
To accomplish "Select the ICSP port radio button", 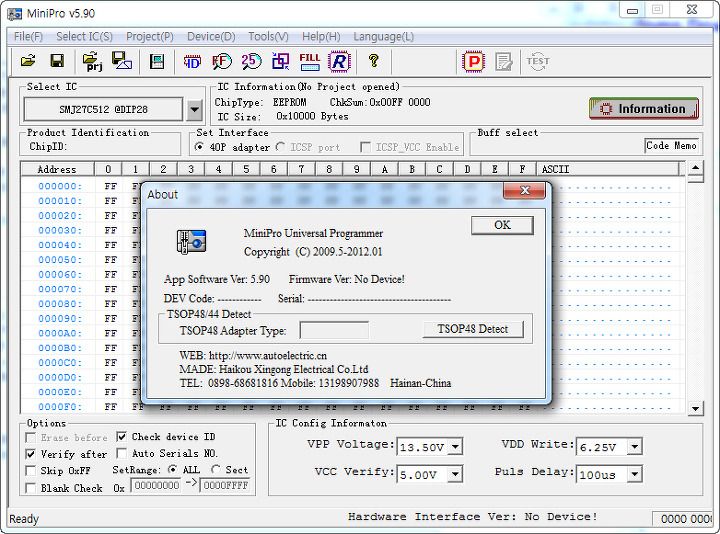I will pos(280,147).
